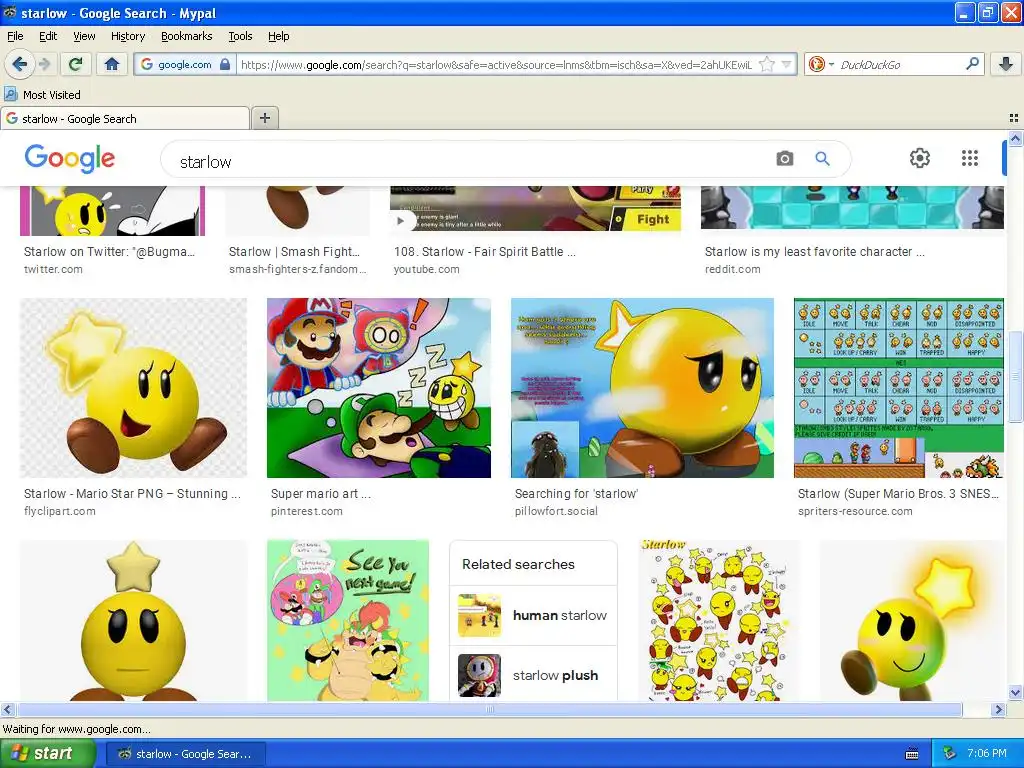Screen dimensions: 1024x768
Task: Open Google quick settings gear
Action: [920, 158]
